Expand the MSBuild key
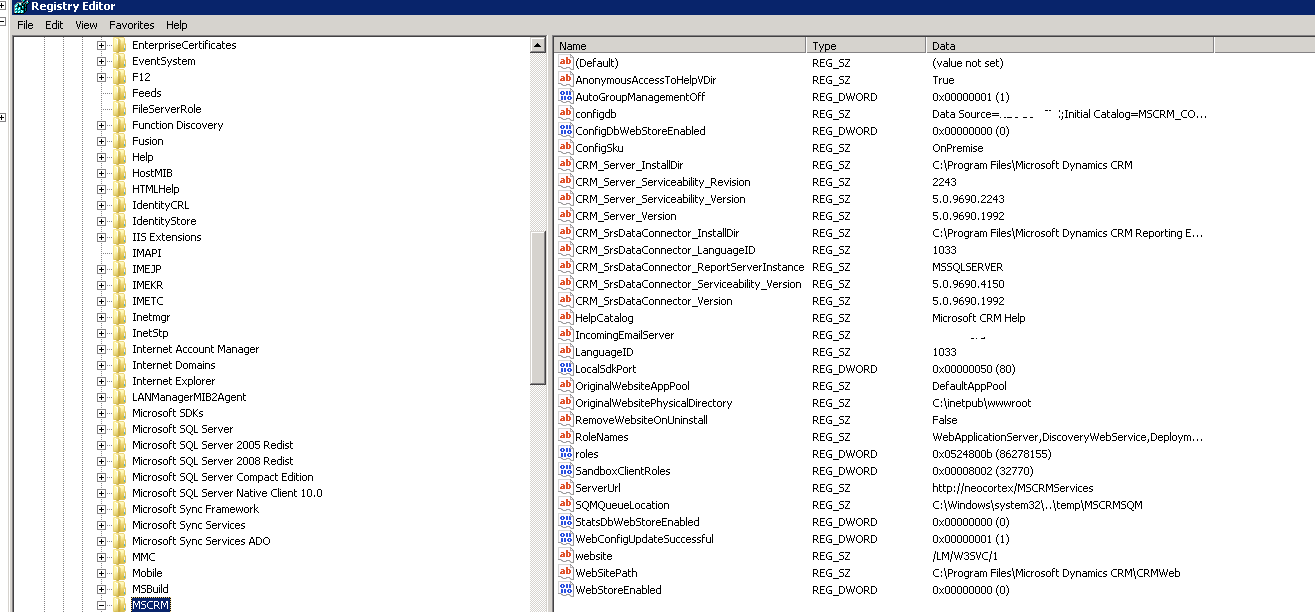The width and height of the screenshot is (1315, 612). click(x=101, y=589)
